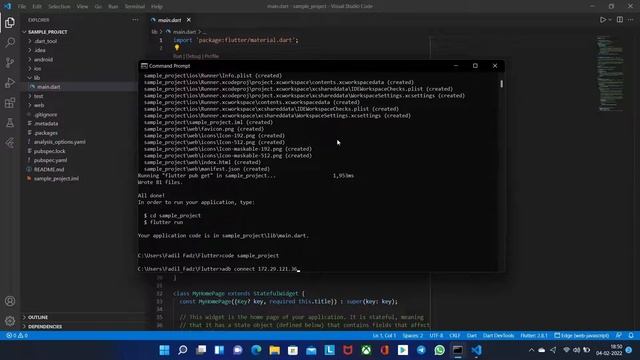The height and width of the screenshot is (360, 640).
Task: Open the View menu
Action: [x=82, y=7]
